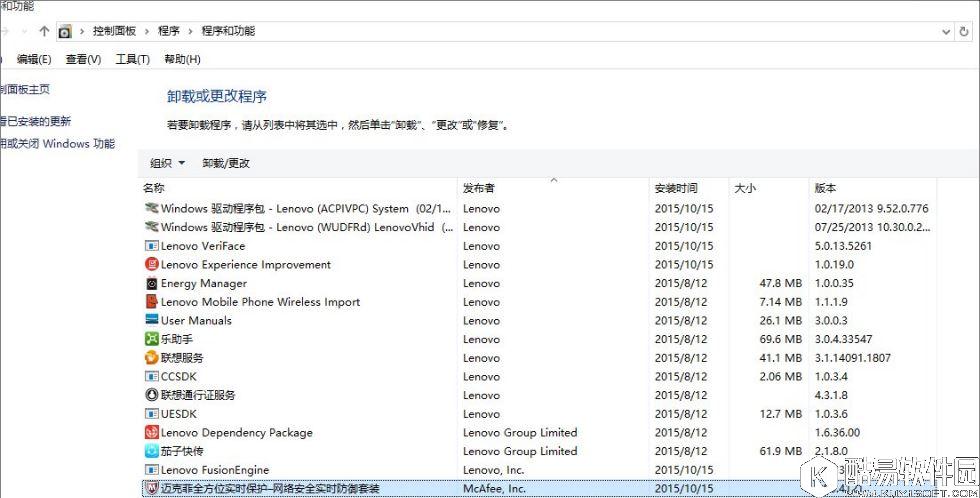This screenshot has width=980, height=498.
Task: Click version 3.1.14091.1807 cell
Action: point(852,358)
